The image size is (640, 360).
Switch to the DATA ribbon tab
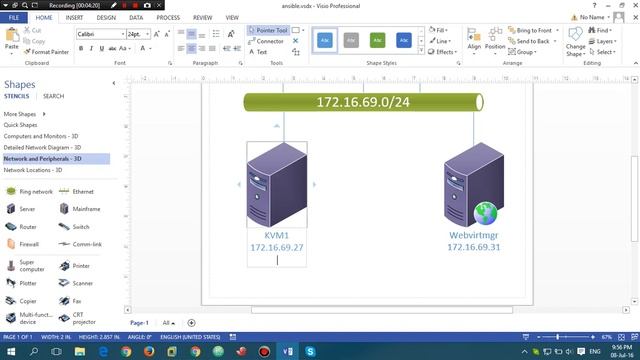pyautogui.click(x=136, y=18)
